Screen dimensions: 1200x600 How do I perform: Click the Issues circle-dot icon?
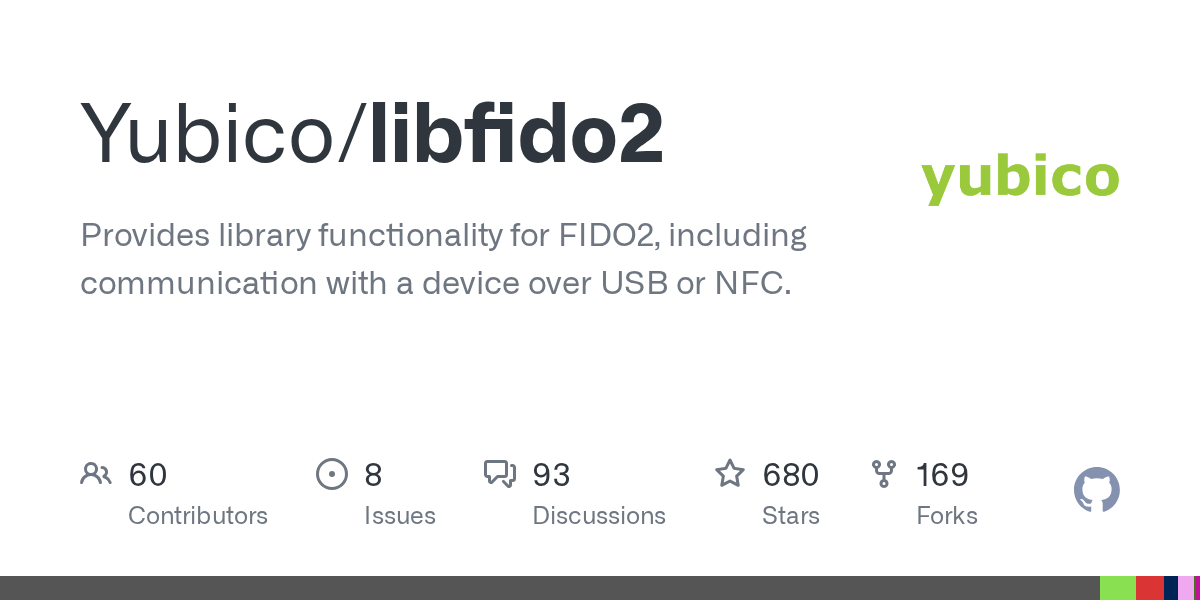[x=331, y=474]
